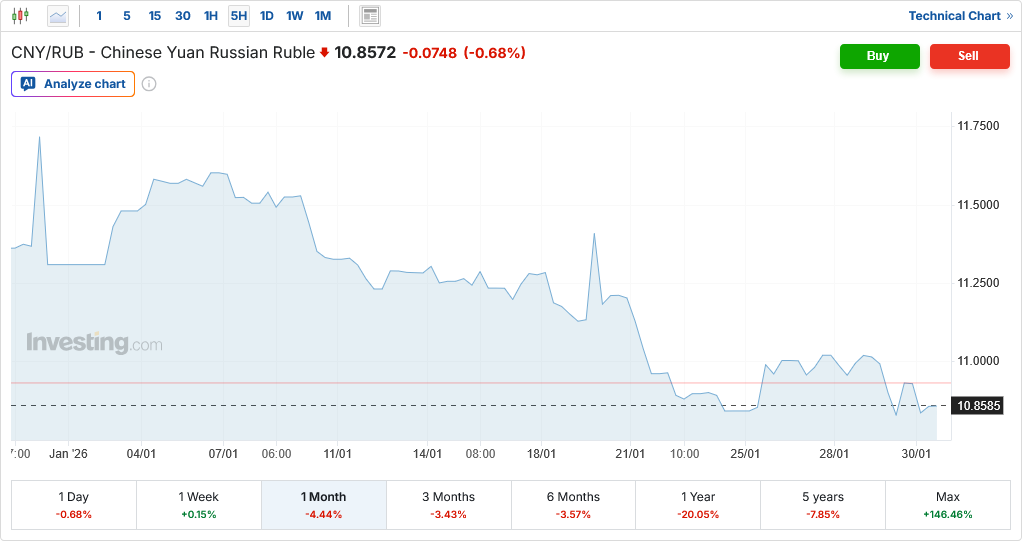Click the 06:00 x-axis time label
Screen dimensions: 1022x541
tap(276, 454)
